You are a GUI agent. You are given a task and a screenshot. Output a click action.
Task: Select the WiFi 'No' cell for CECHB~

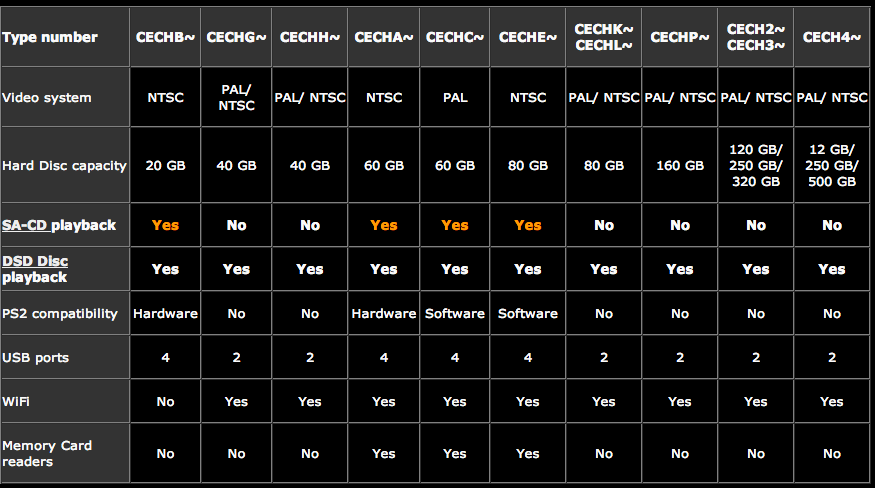tap(165, 401)
